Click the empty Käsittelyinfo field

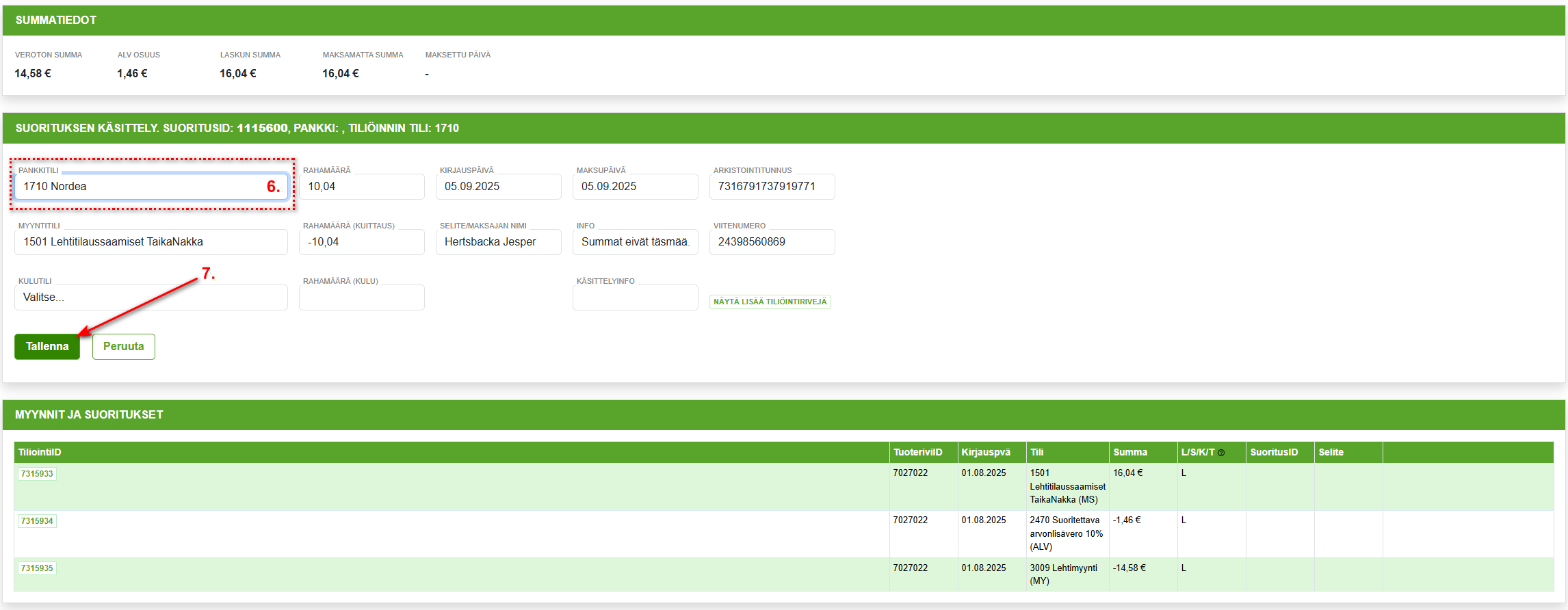tap(635, 298)
